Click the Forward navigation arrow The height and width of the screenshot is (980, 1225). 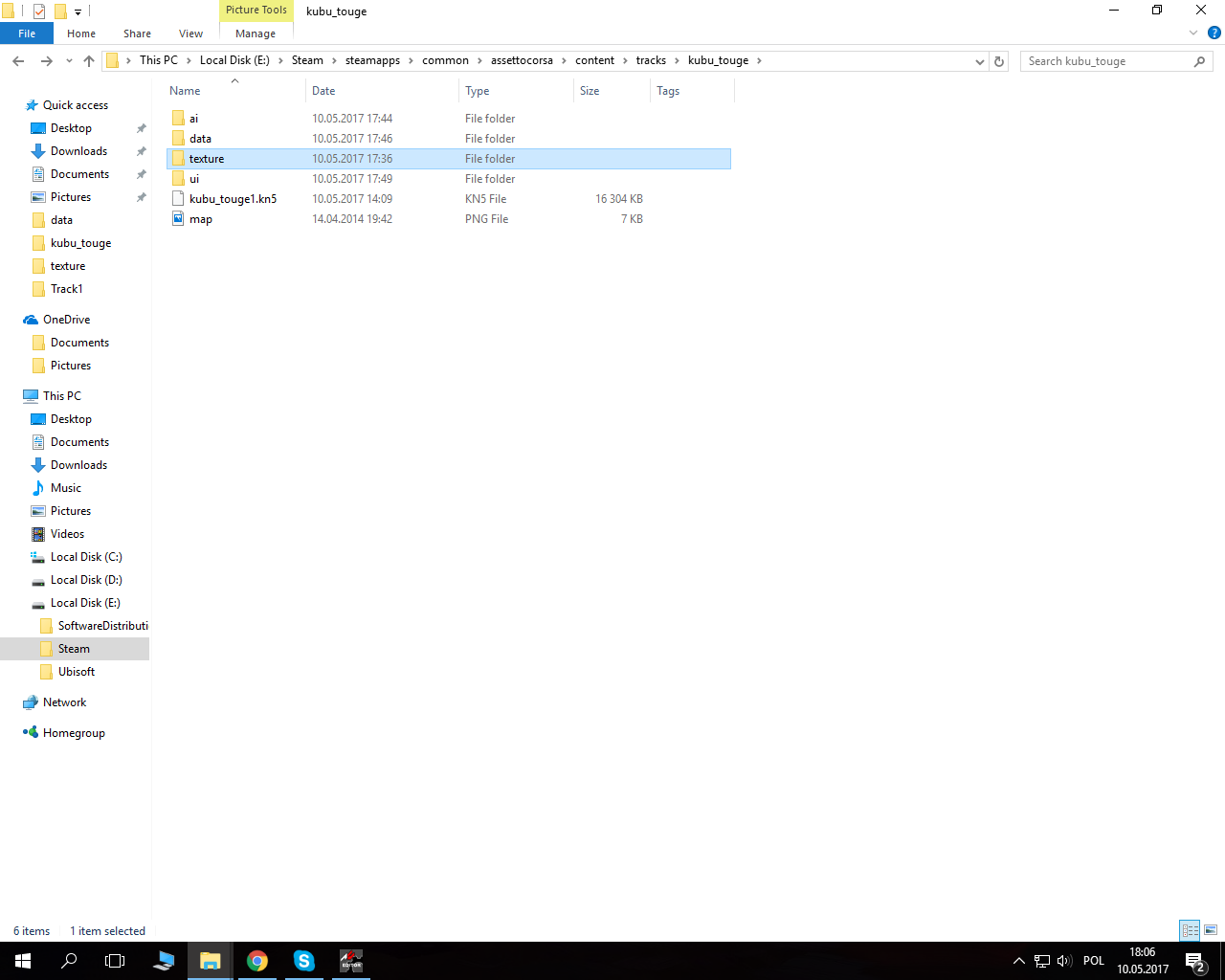coord(46,60)
